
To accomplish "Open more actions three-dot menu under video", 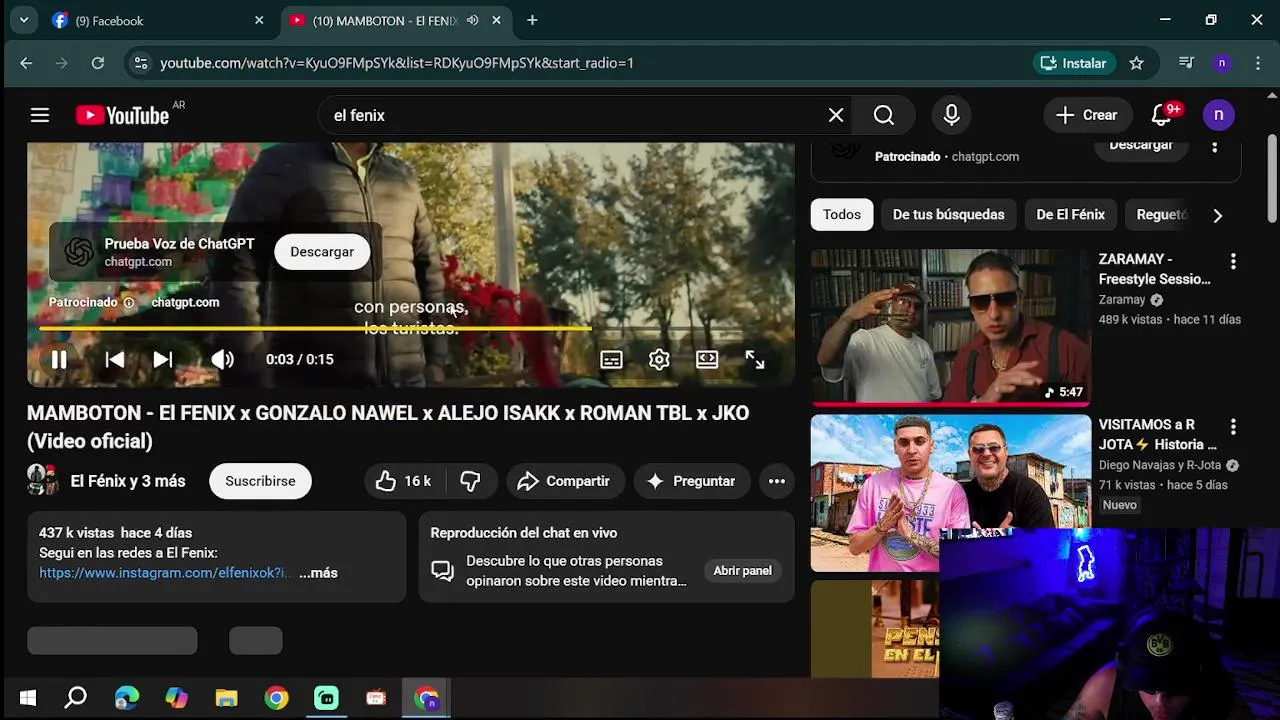I will coord(777,481).
